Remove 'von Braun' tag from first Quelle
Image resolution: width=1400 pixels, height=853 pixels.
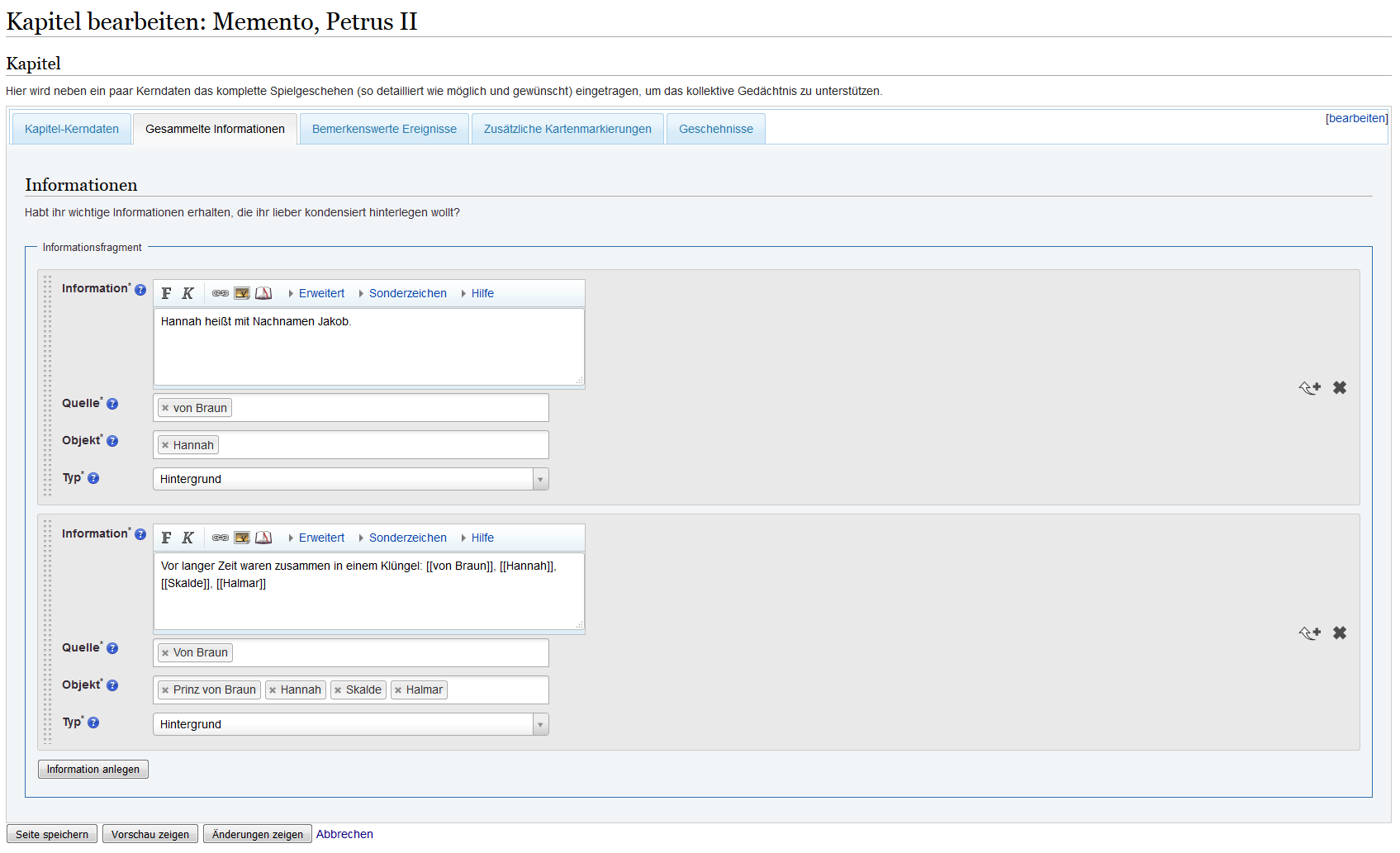click(165, 408)
